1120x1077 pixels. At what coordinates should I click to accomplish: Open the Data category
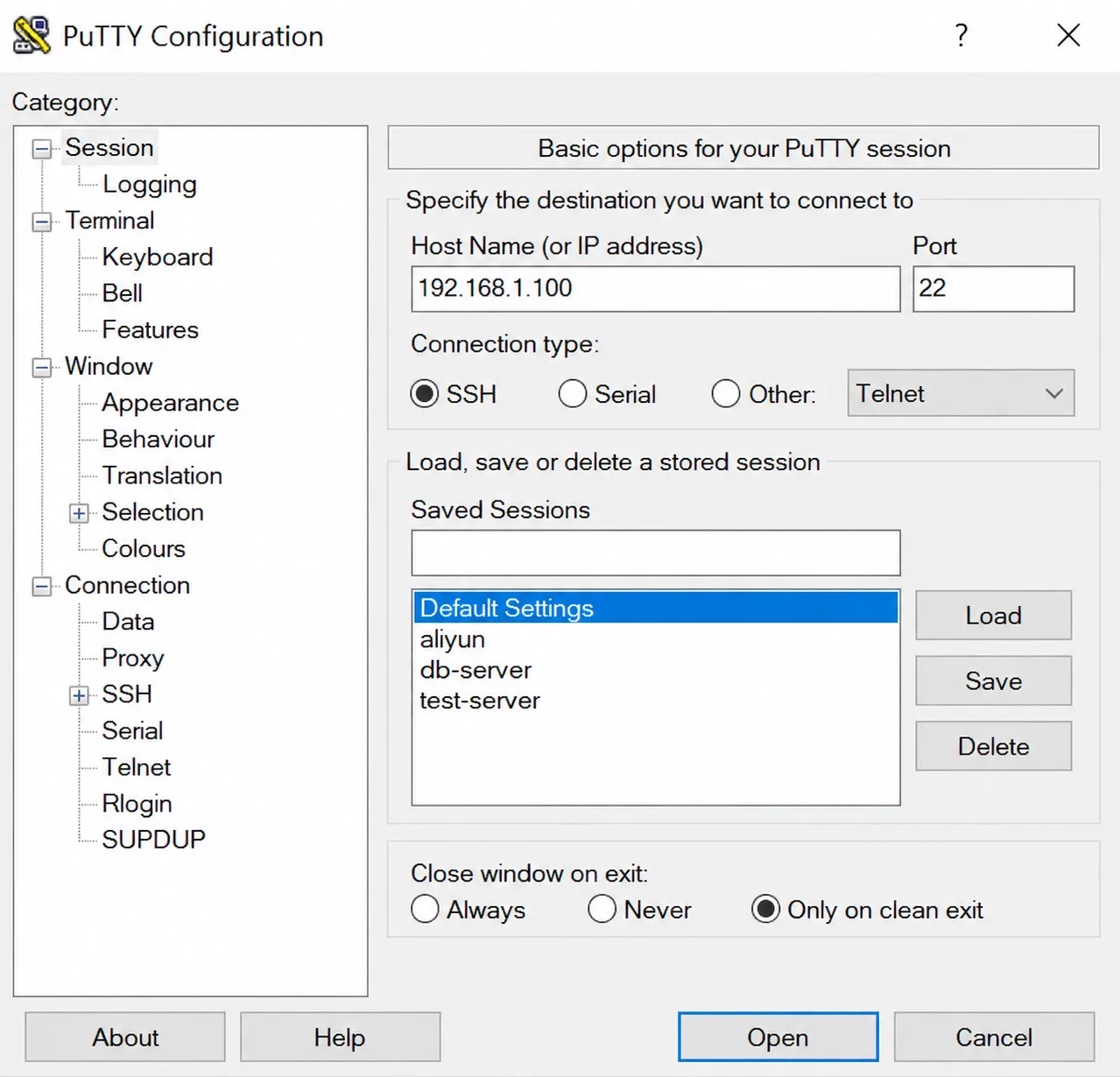point(129,622)
